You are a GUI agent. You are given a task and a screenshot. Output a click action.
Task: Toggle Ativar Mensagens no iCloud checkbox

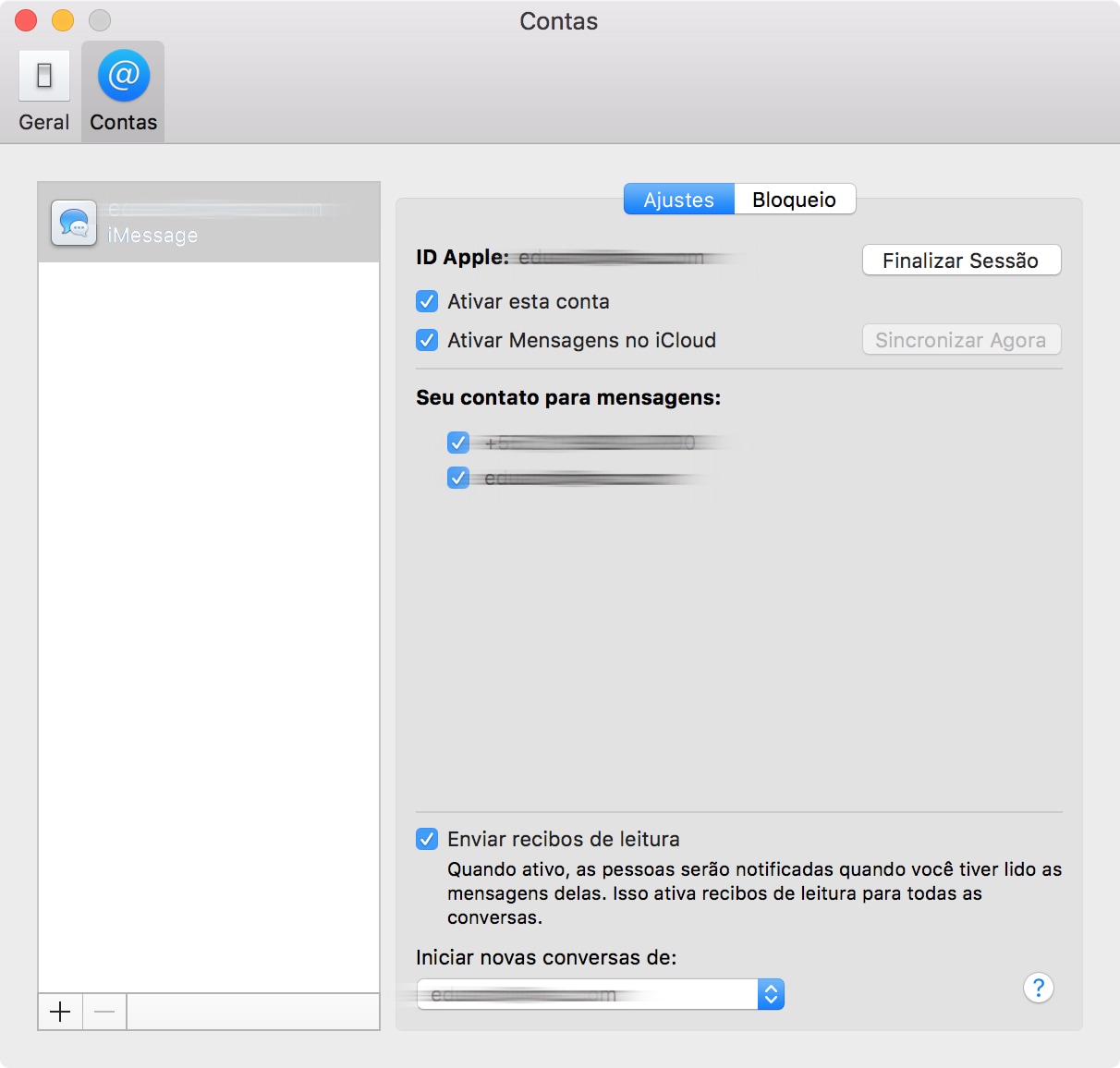427,340
